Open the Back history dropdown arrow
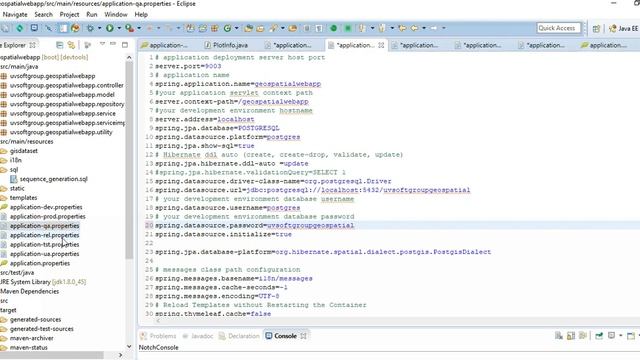 (x=424, y=28)
